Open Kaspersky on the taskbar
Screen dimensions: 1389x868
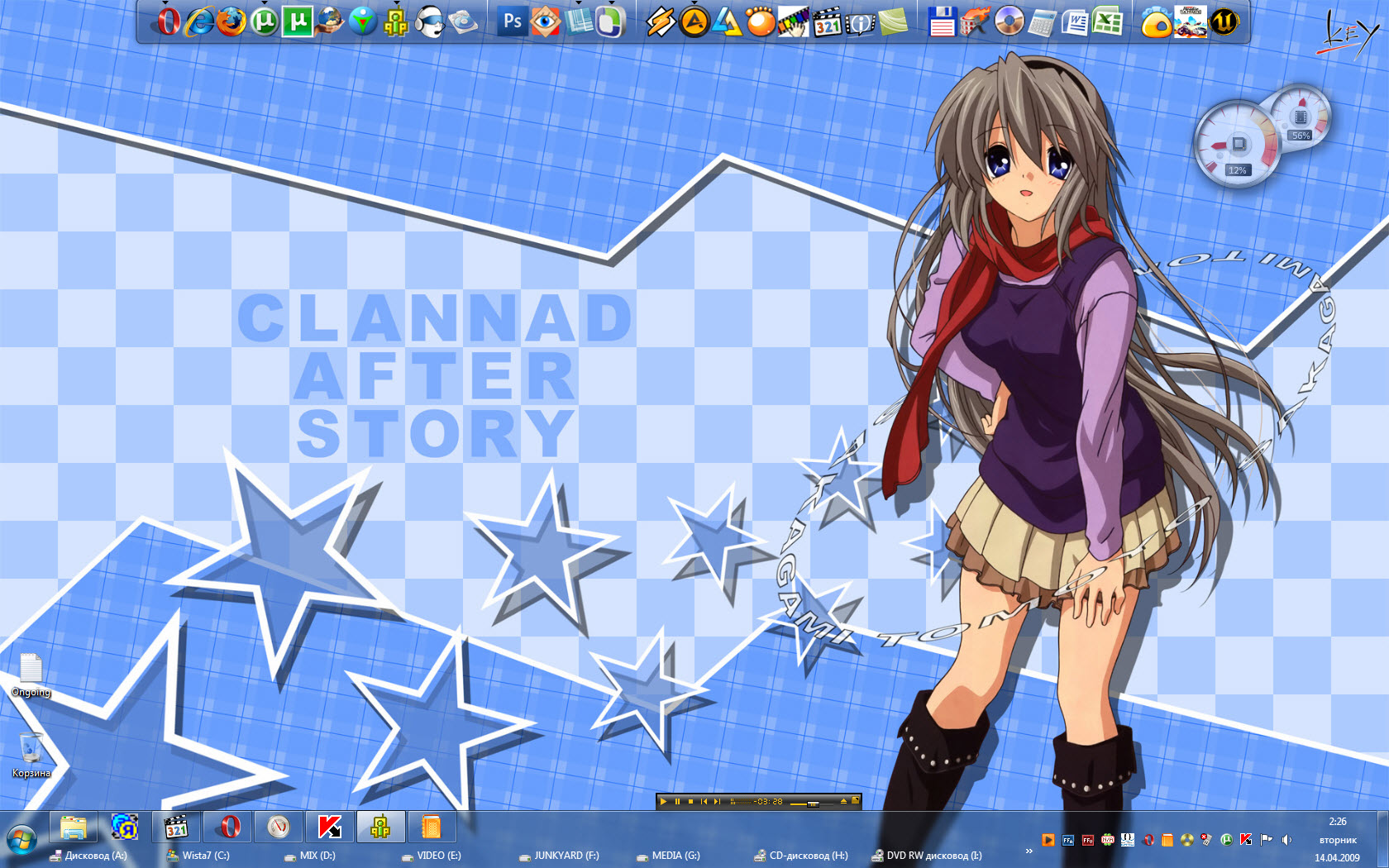pyautogui.click(x=330, y=827)
